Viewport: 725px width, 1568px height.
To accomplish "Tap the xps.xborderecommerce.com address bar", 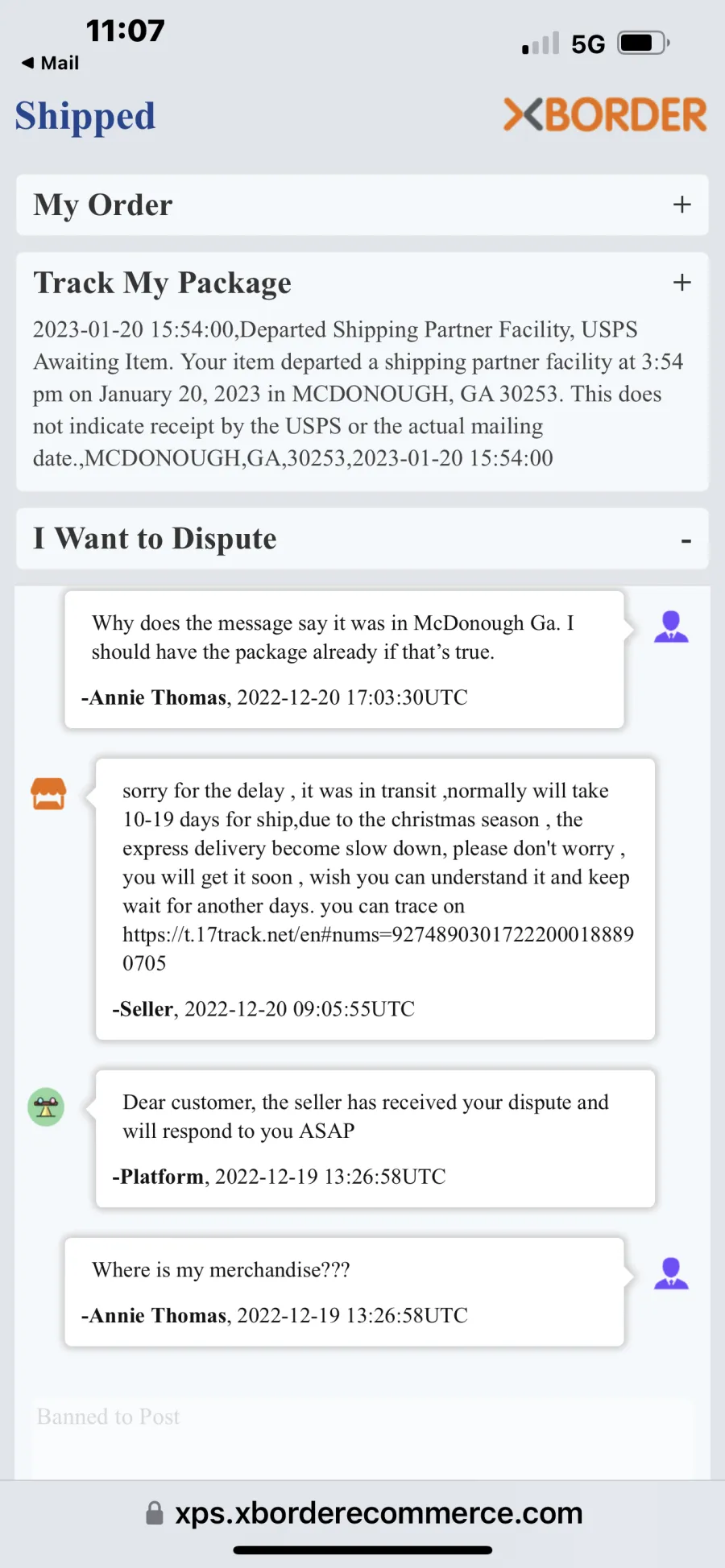I will (363, 1513).
